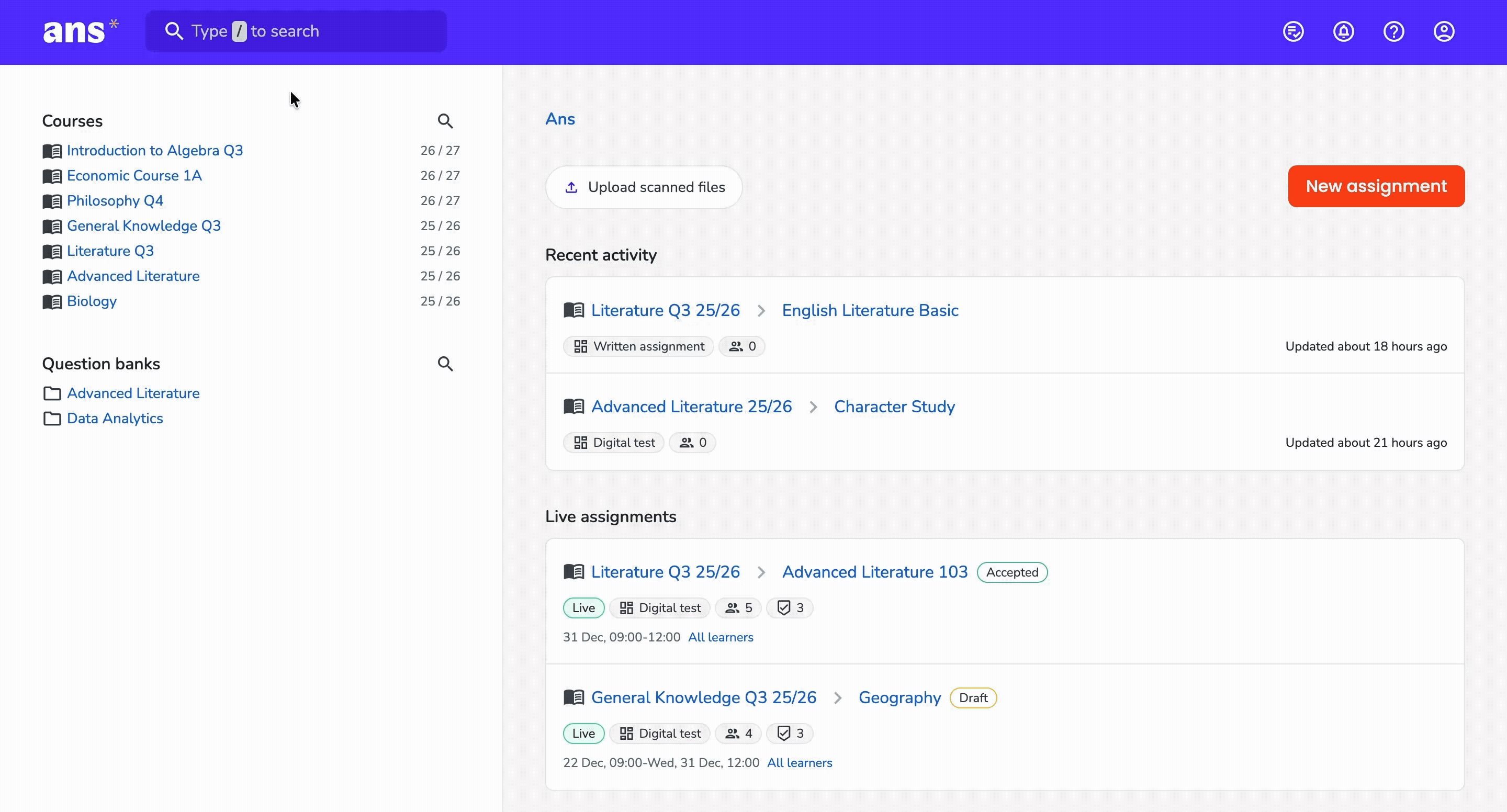Screen dimensions: 1507x812
Task: Click upload arrow icon in Upload scanned files
Action: tap(571, 187)
